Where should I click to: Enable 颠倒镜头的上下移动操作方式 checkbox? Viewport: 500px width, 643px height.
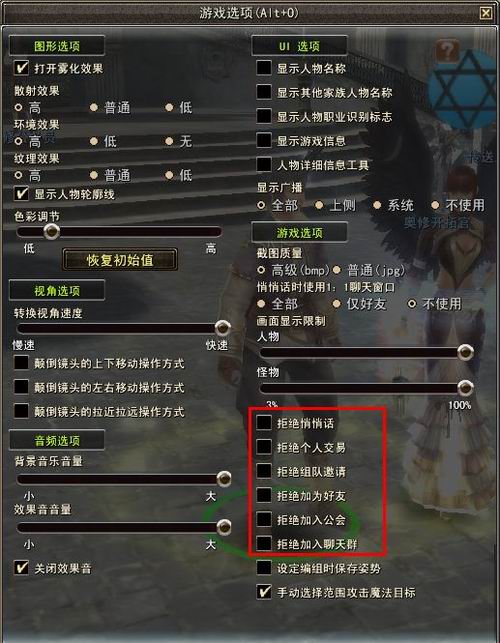pyautogui.click(x=21, y=363)
